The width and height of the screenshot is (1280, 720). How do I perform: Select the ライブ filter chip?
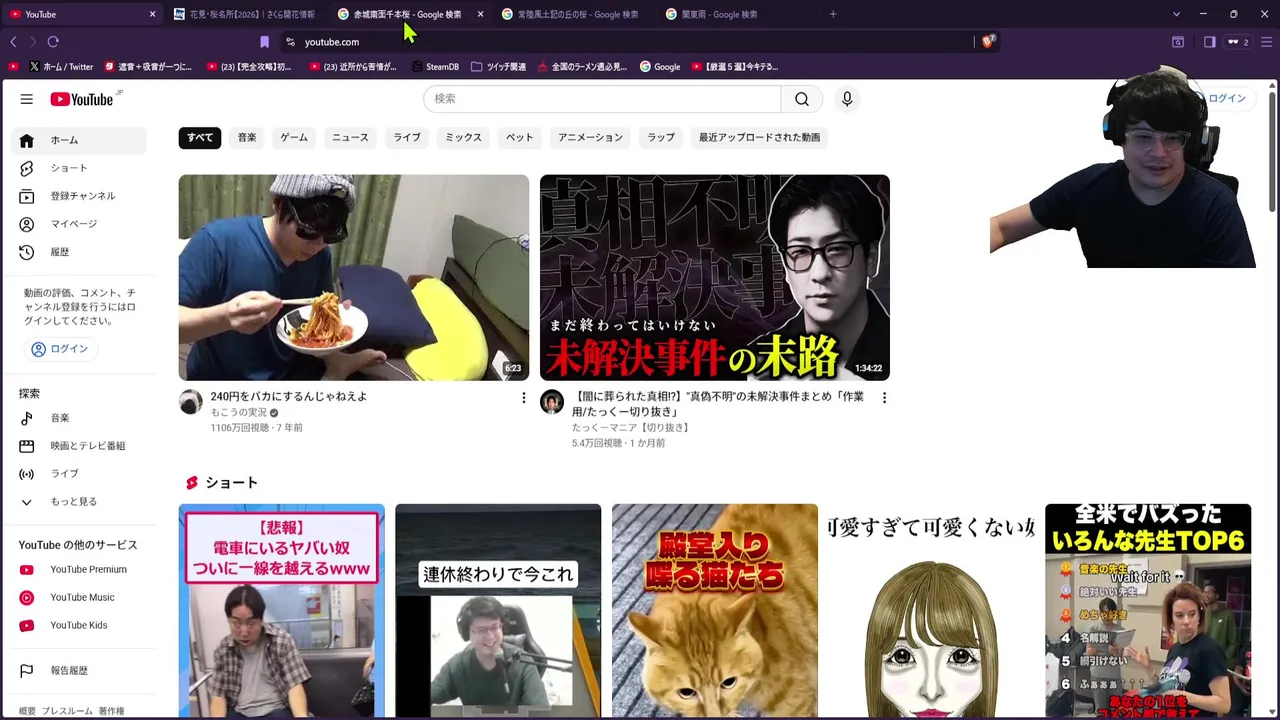[407, 137]
